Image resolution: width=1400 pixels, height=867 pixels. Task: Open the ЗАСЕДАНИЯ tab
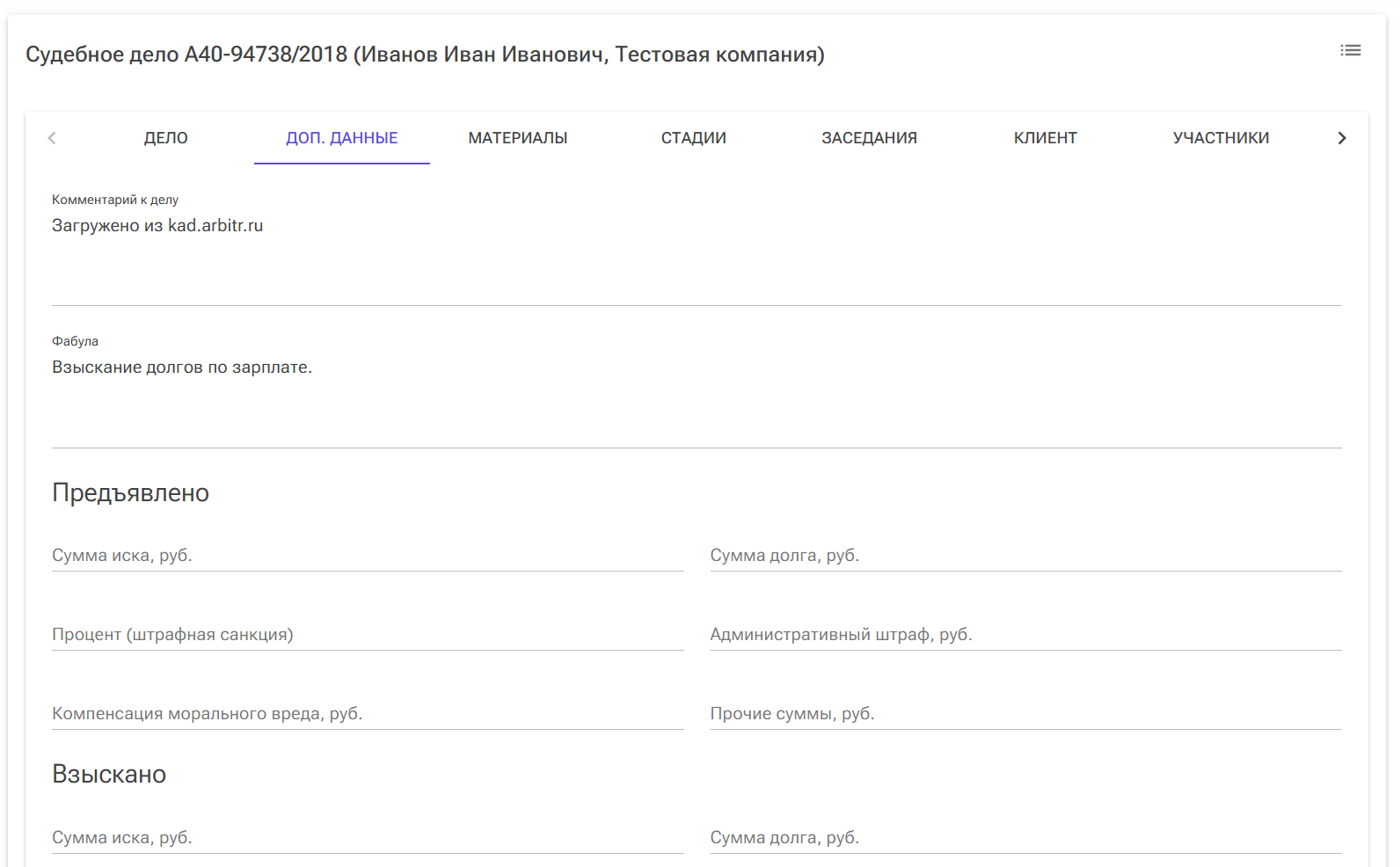tap(869, 138)
